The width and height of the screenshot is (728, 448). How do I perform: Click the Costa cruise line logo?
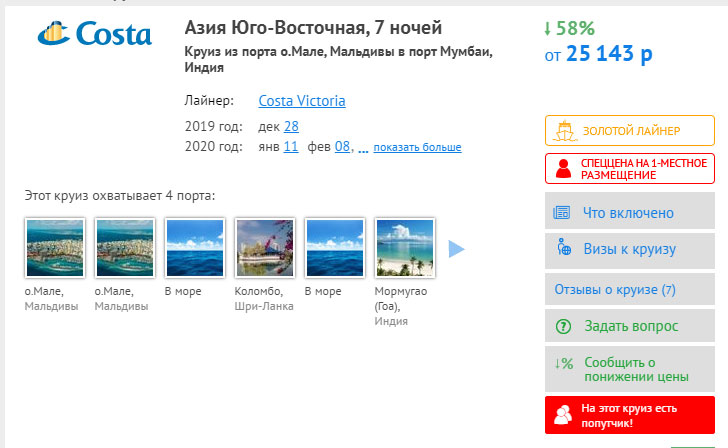tap(94, 35)
